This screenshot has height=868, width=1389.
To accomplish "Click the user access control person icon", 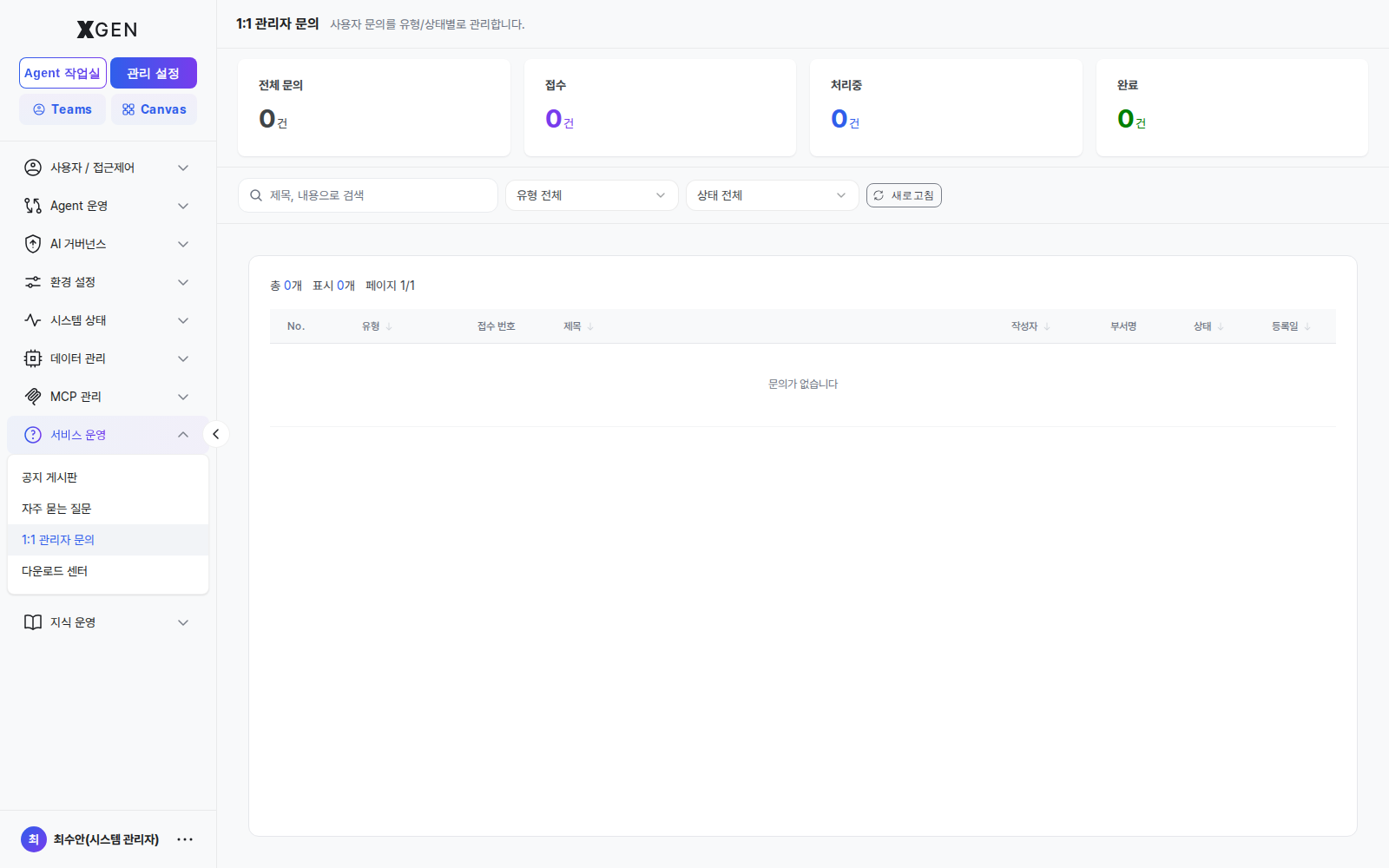I will click(x=33, y=168).
